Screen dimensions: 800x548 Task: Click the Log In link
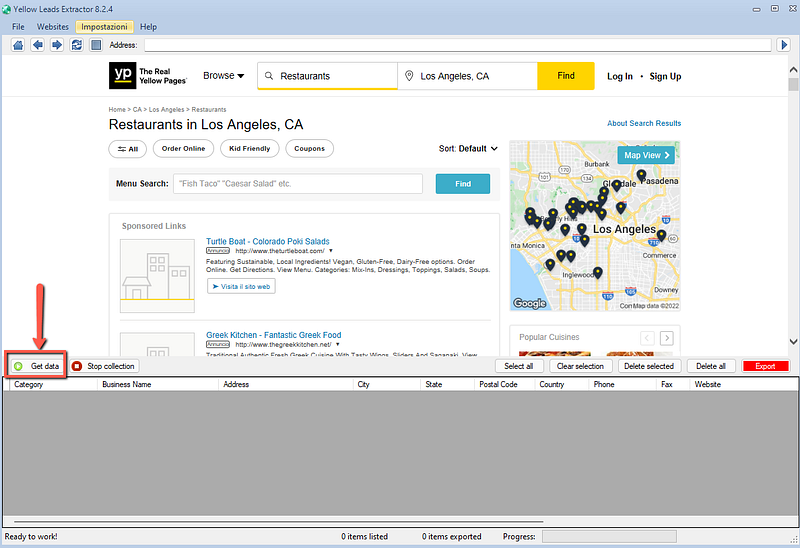619,76
